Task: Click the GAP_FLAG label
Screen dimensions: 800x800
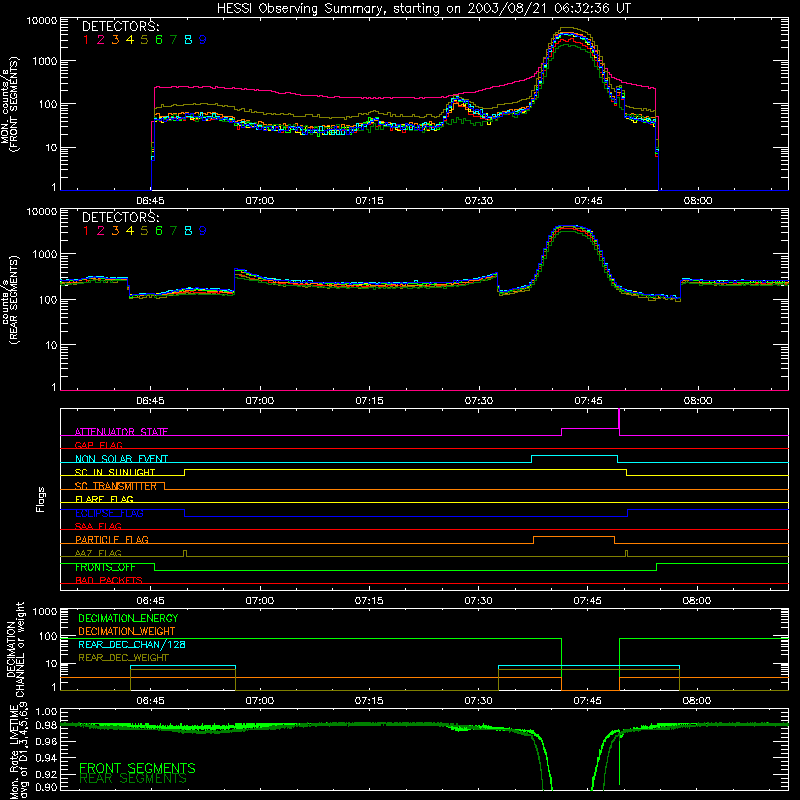Action: click(98, 445)
